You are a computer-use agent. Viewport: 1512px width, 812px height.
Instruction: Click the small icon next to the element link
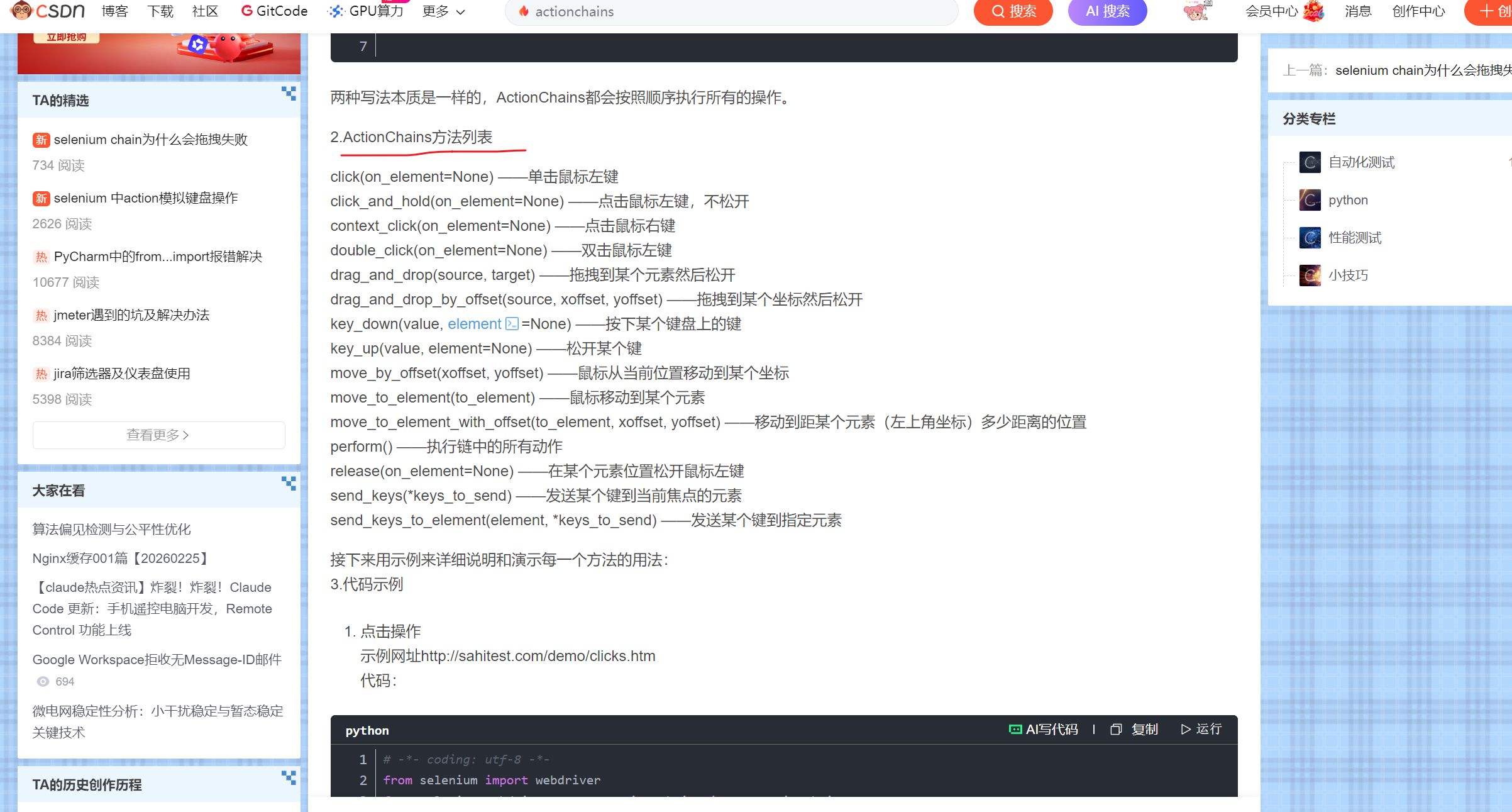click(x=512, y=324)
